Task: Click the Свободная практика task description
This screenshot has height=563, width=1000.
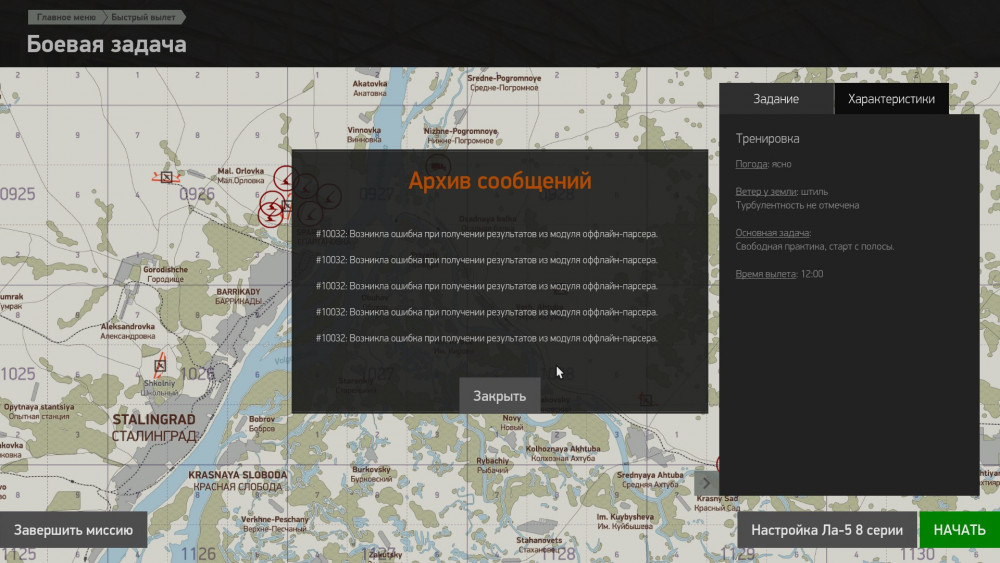Action: [x=814, y=247]
